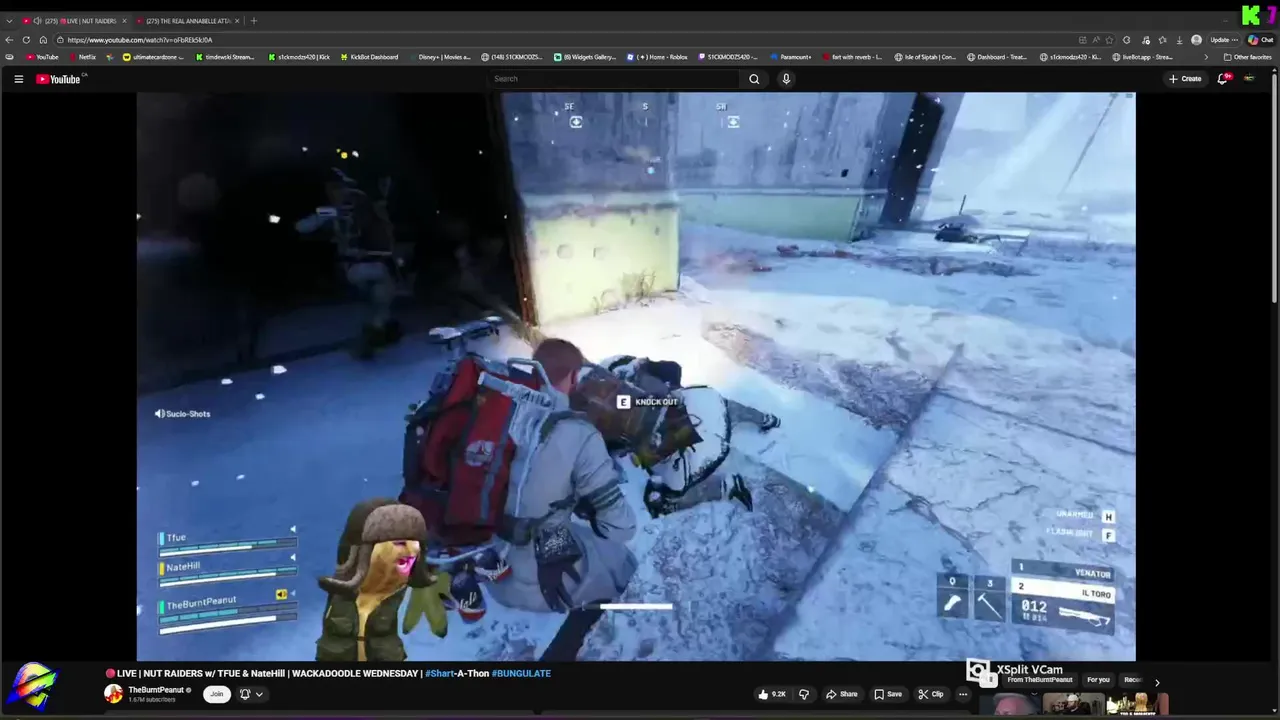Open the YouTube guide hamburger menu
Viewport: 1280px width, 720px height.
18,79
